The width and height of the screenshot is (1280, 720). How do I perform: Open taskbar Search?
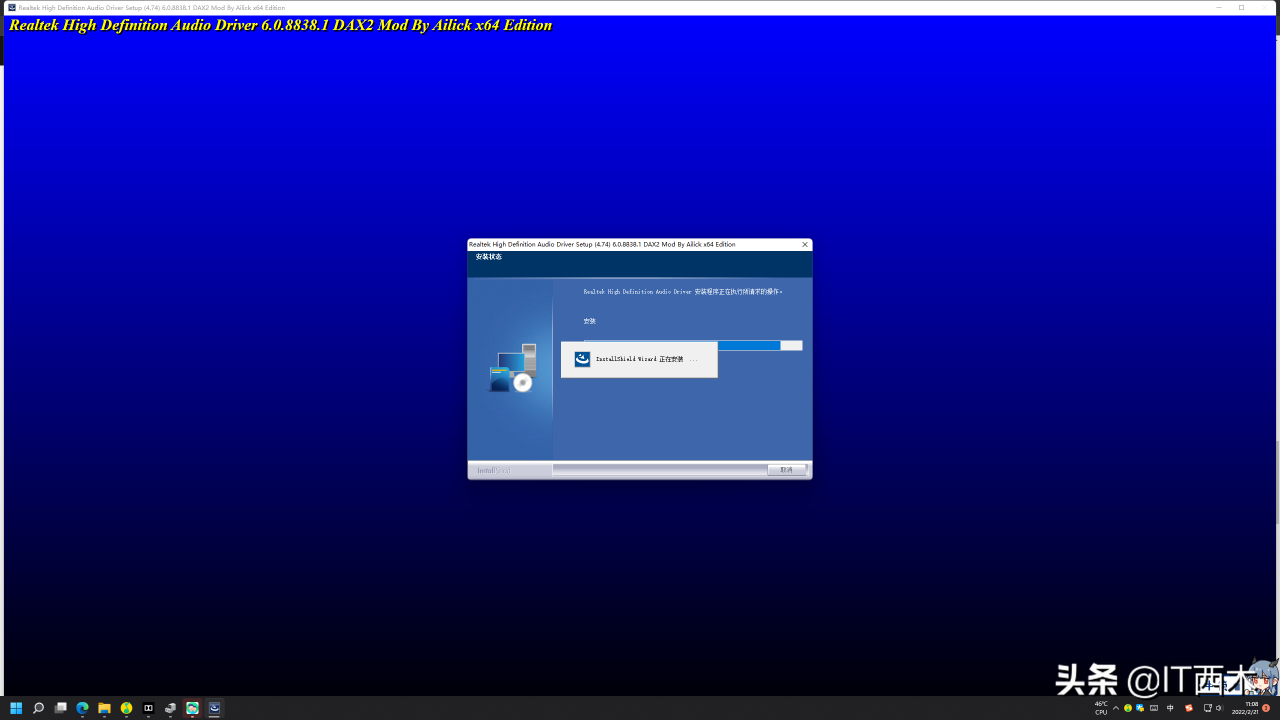[x=38, y=708]
